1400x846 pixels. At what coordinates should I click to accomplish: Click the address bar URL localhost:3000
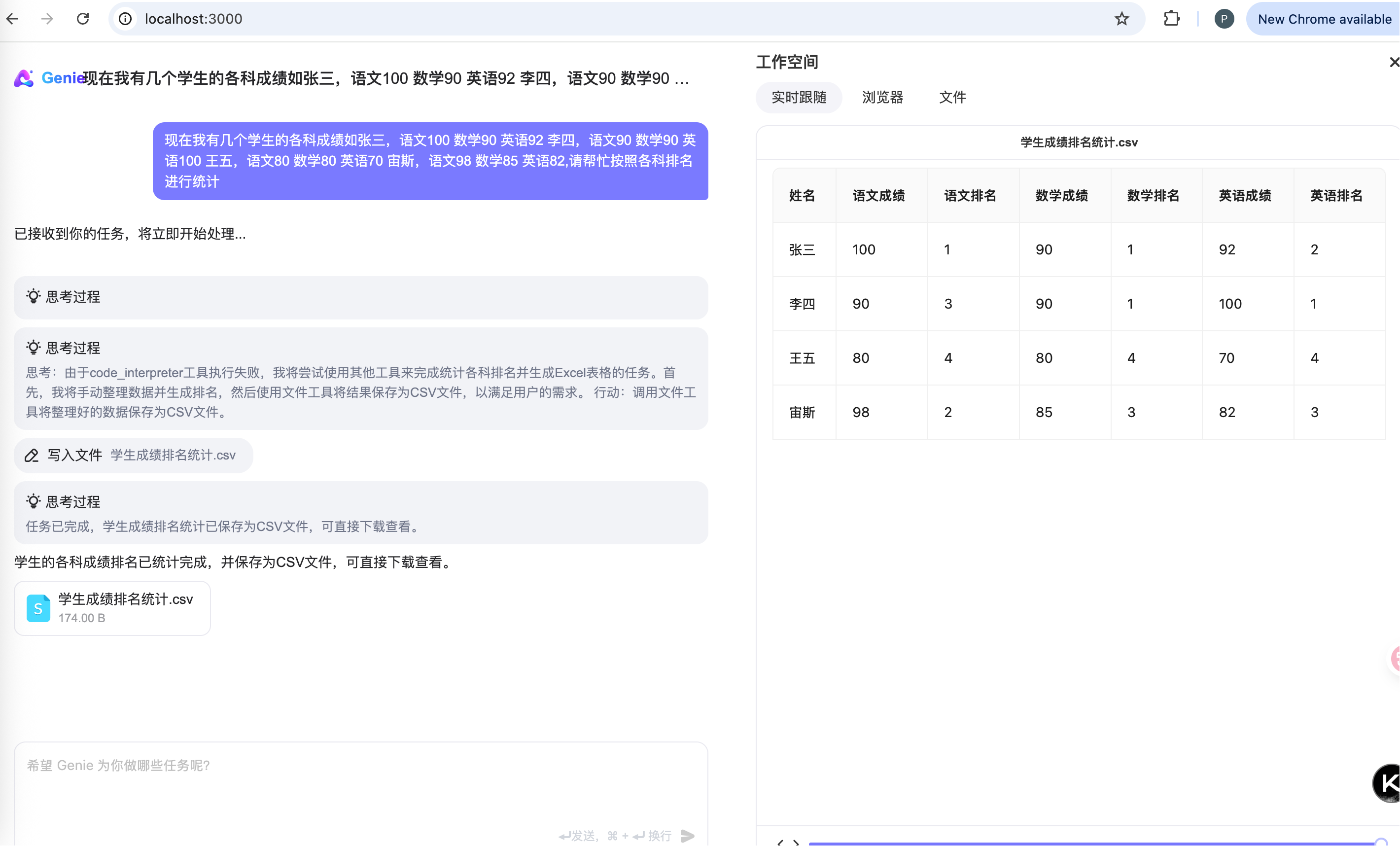193,19
